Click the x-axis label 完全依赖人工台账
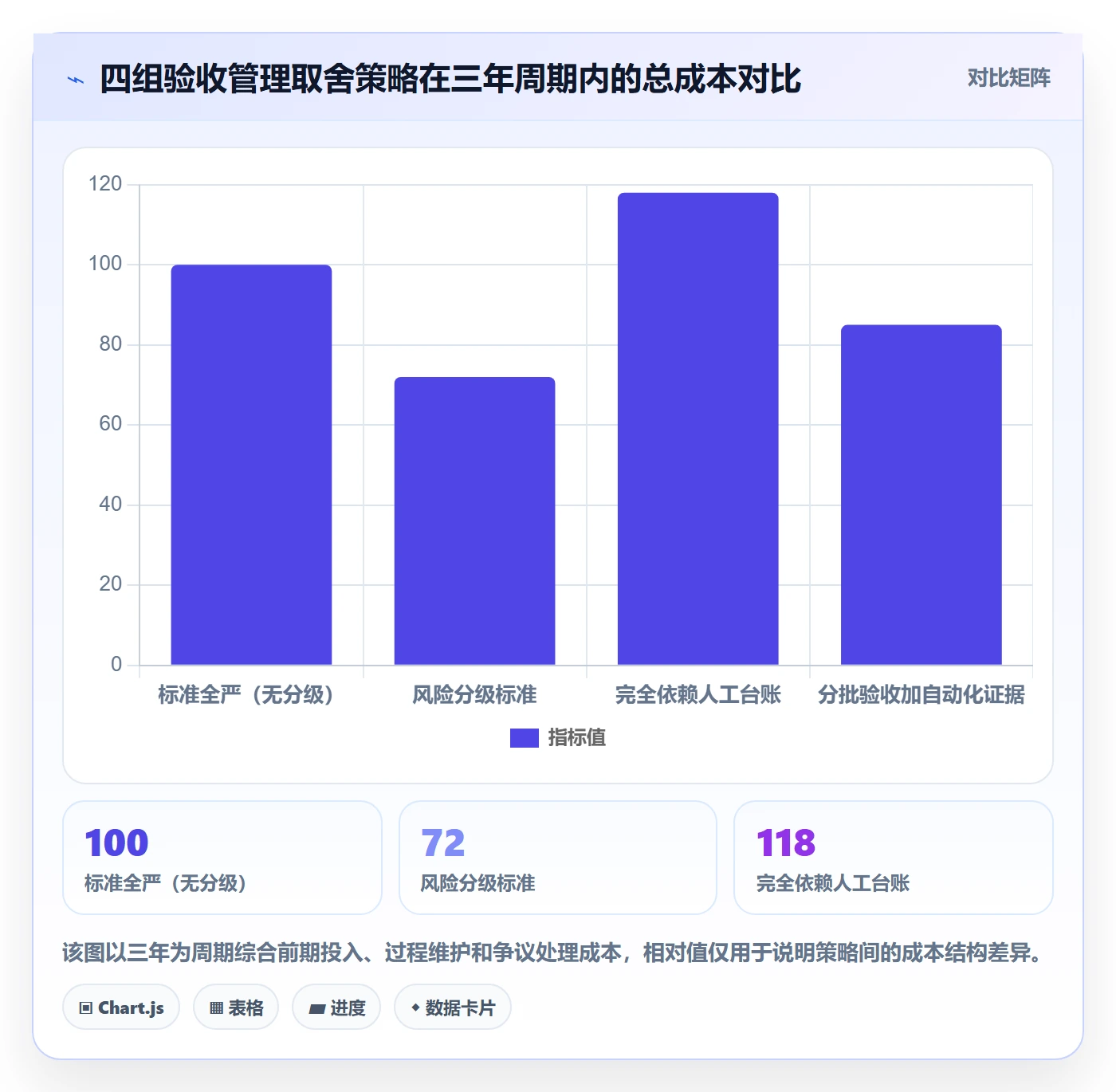 [x=697, y=695]
